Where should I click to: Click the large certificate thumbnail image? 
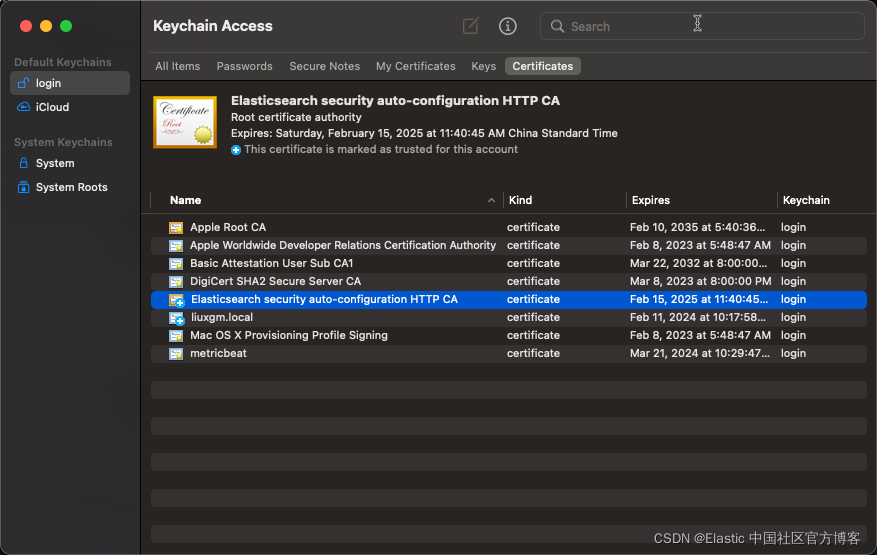tap(185, 122)
